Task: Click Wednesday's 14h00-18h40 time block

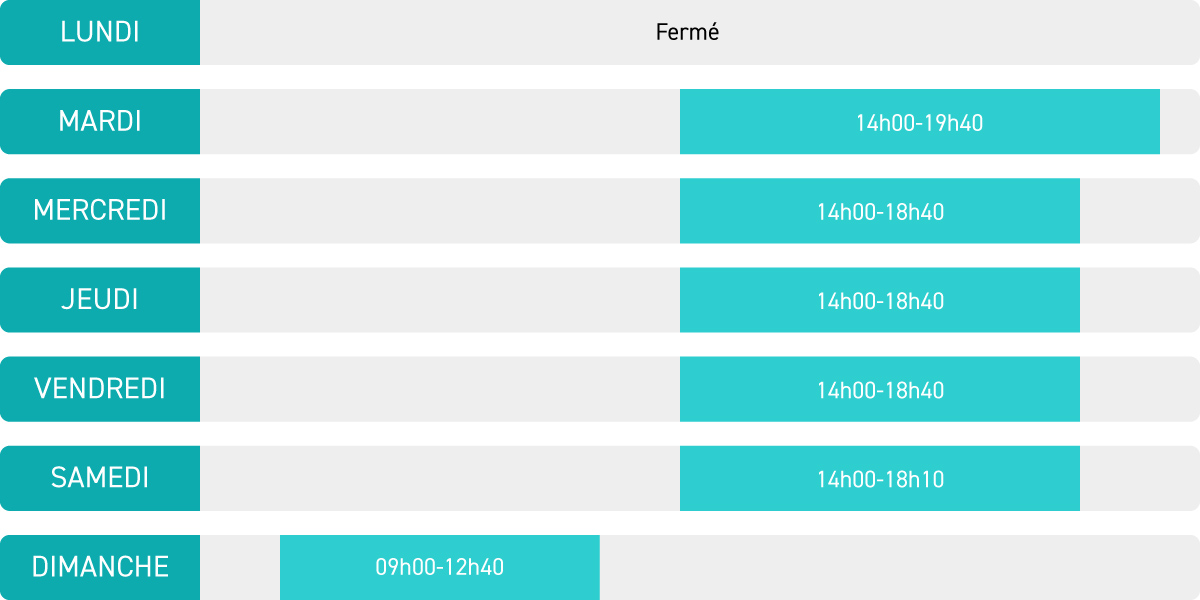Action: (x=880, y=210)
